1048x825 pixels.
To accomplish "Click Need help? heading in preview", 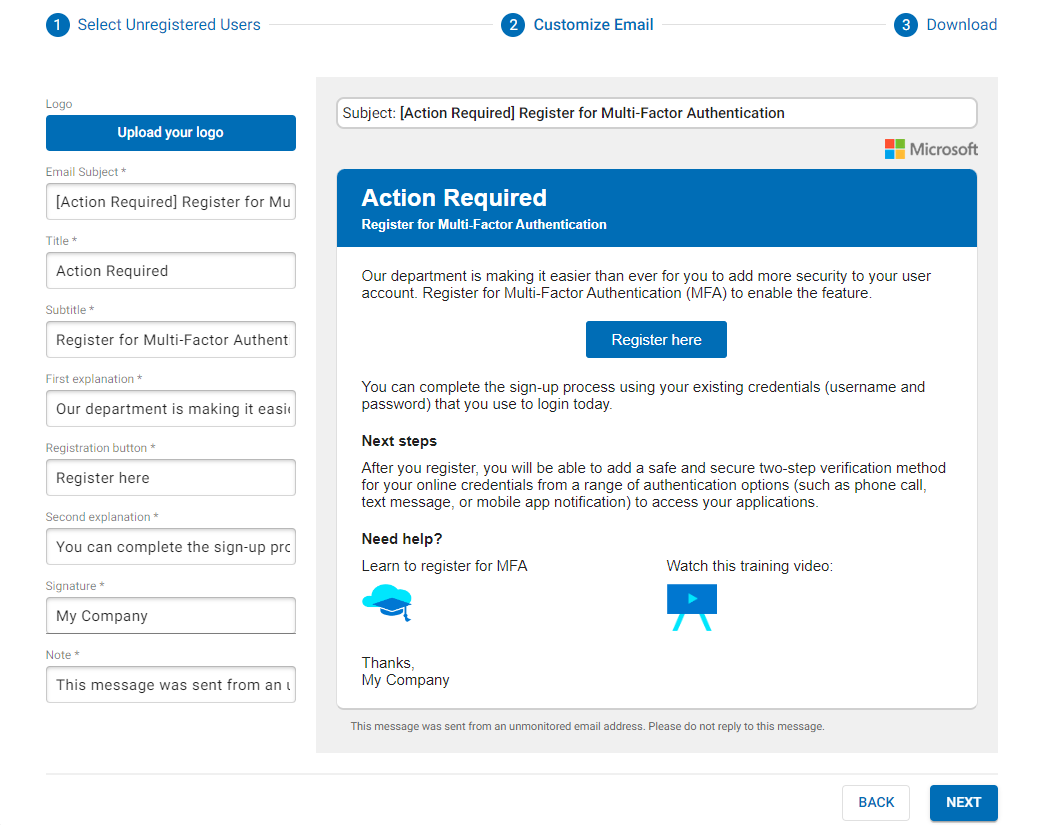I will pos(402,539).
